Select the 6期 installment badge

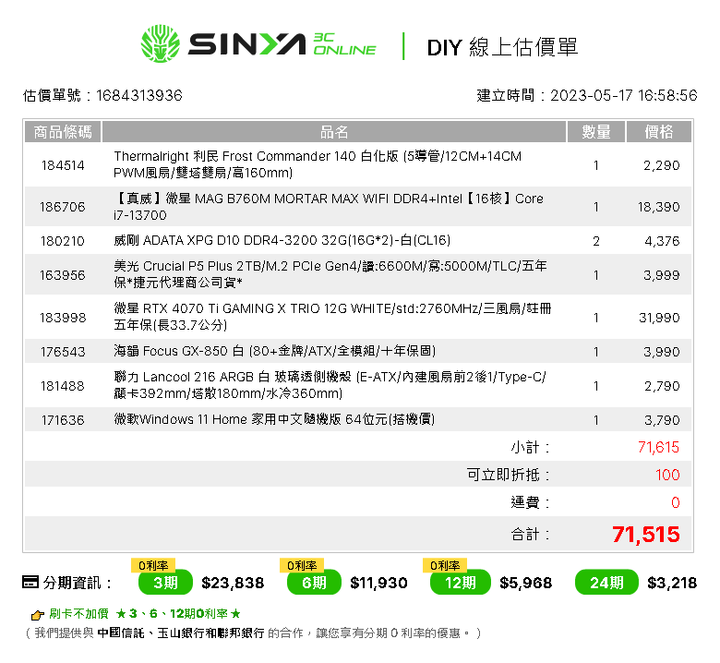click(314, 582)
